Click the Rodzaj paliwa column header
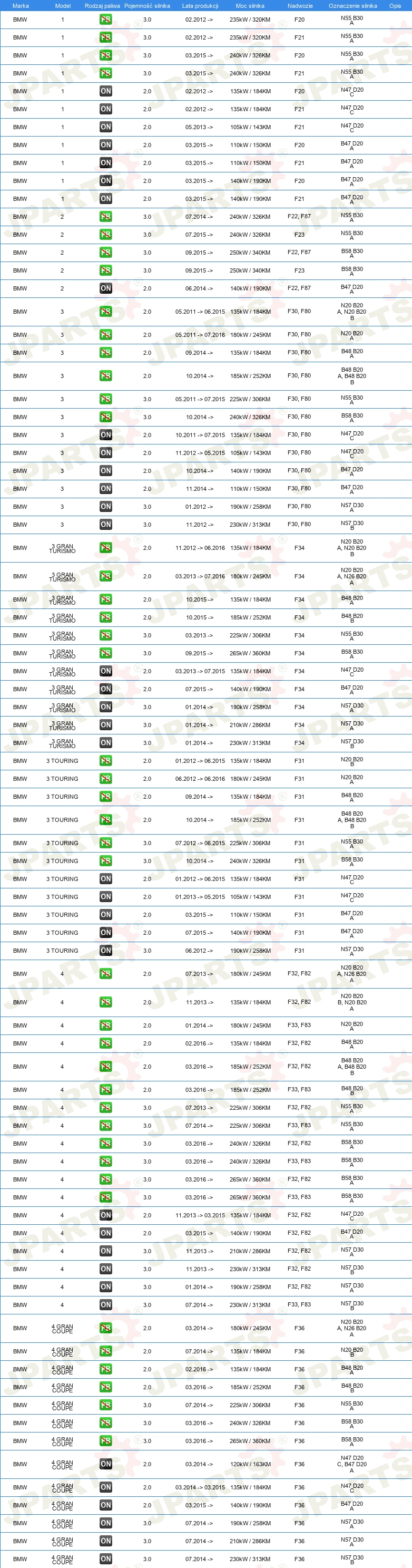This screenshot has width=412, height=1568. [102, 5]
